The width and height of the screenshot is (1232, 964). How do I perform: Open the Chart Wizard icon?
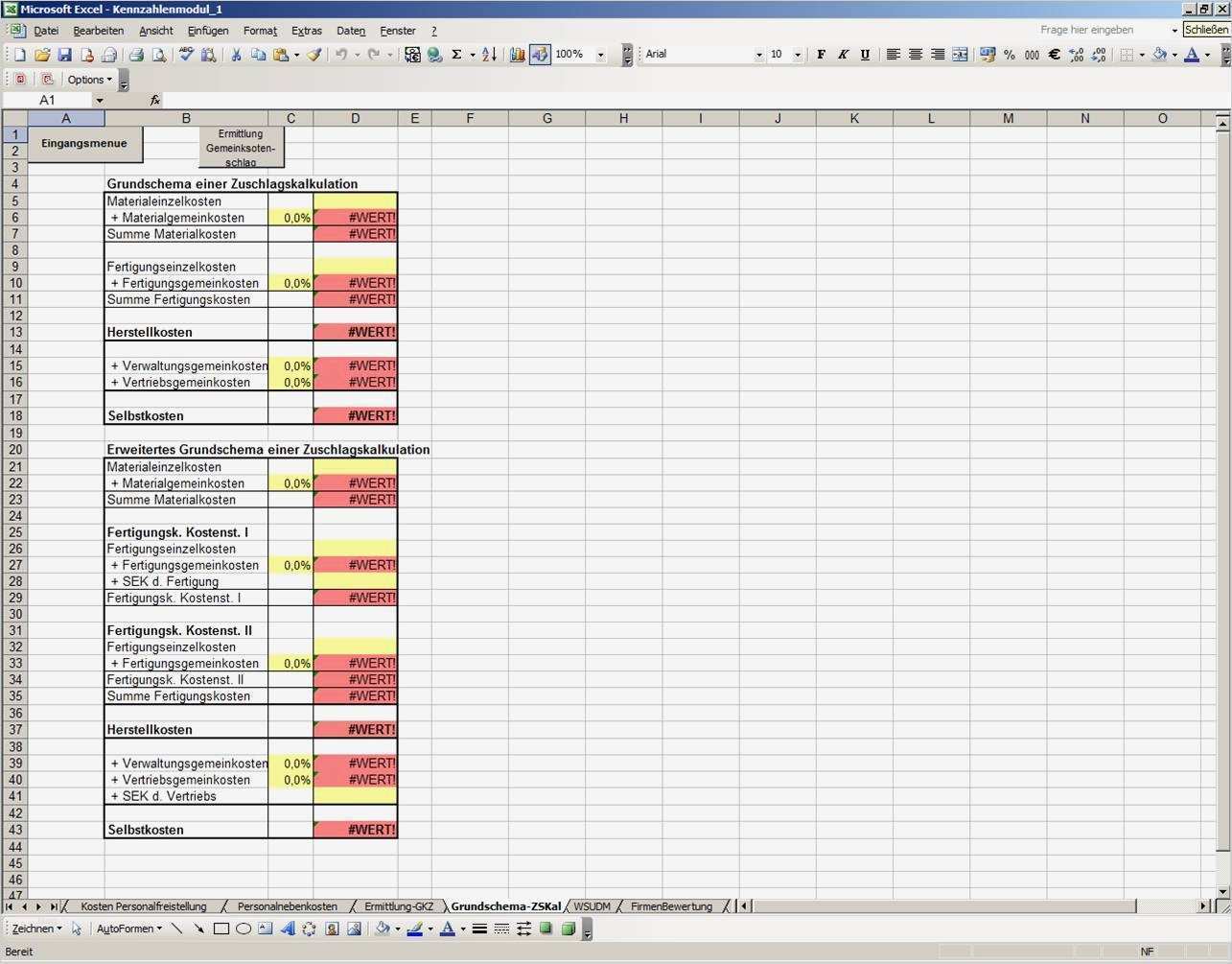coord(518,55)
